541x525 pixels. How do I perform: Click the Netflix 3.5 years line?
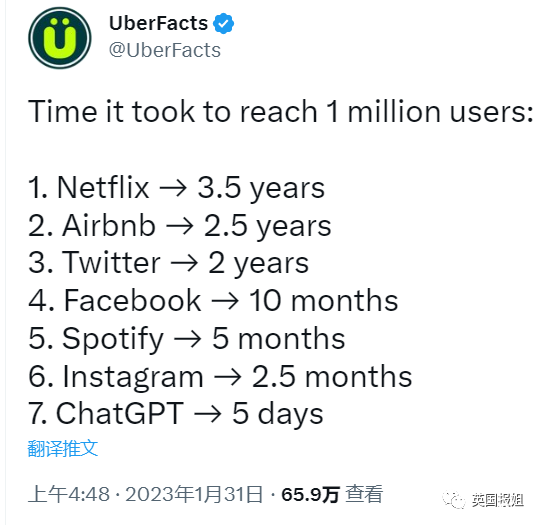[x=176, y=188]
